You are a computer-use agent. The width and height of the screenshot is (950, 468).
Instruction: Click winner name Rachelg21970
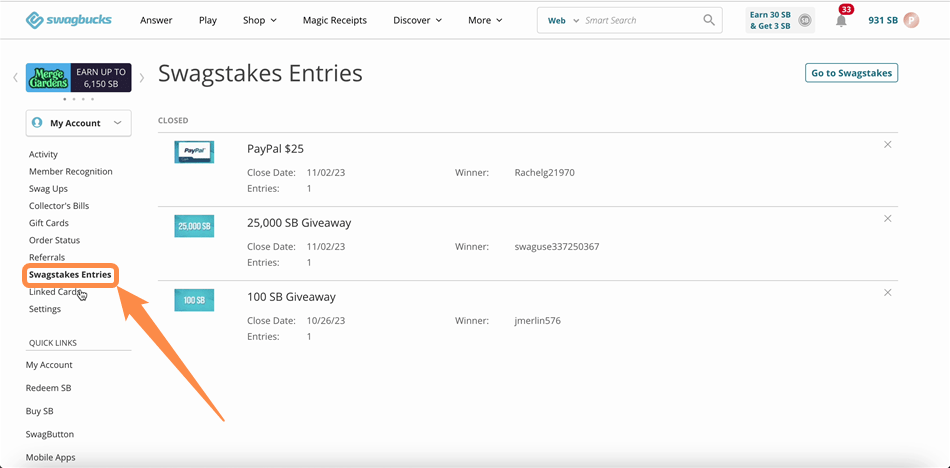click(x=544, y=172)
